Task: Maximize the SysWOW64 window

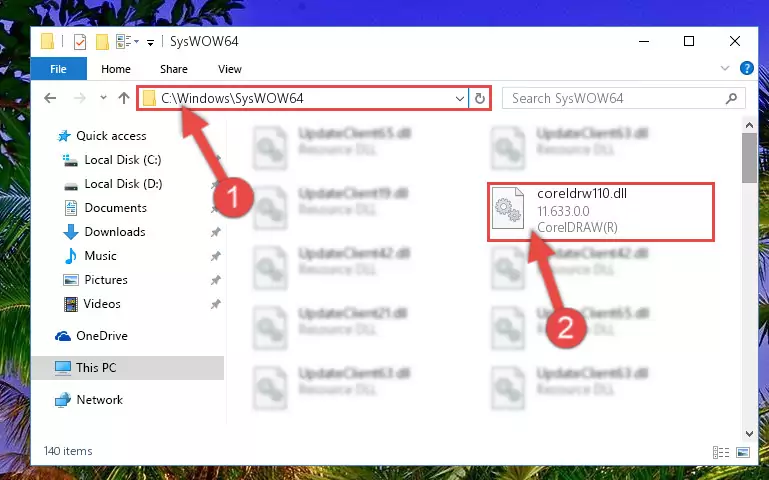Action: 689,41
